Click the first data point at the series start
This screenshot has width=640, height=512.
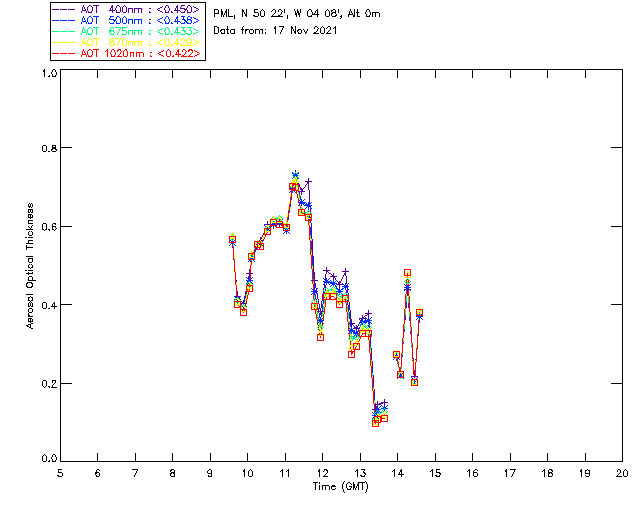click(232, 240)
